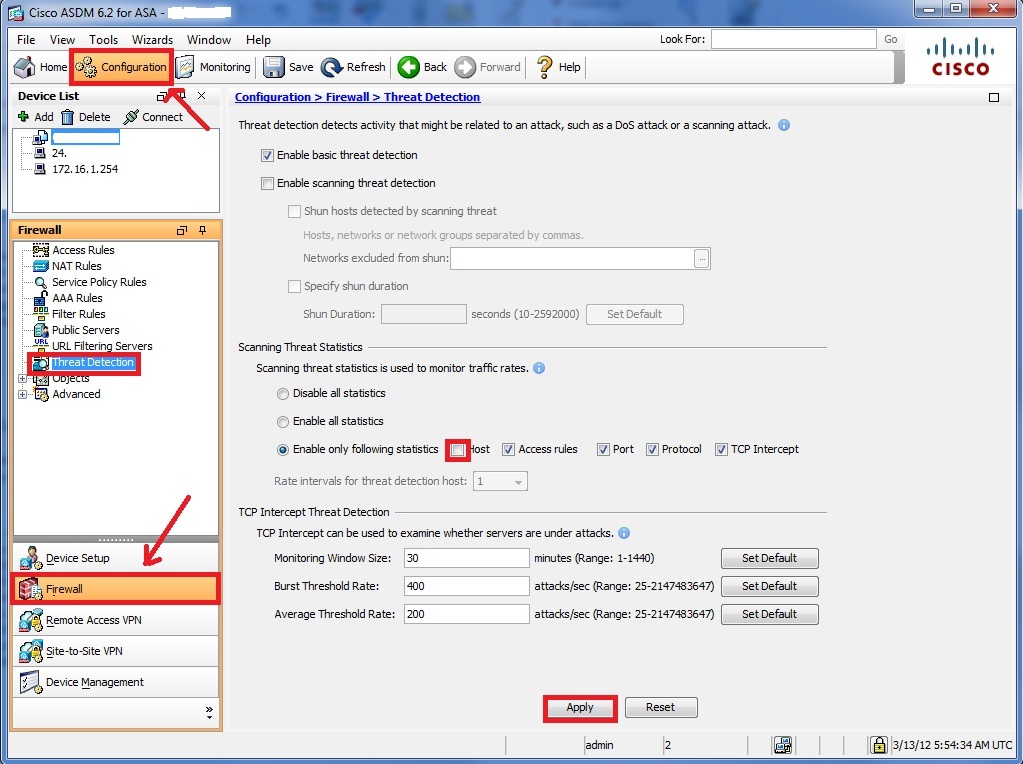The width and height of the screenshot is (1023, 764).
Task: Toggle Enable basic threat detection
Action: click(267, 155)
